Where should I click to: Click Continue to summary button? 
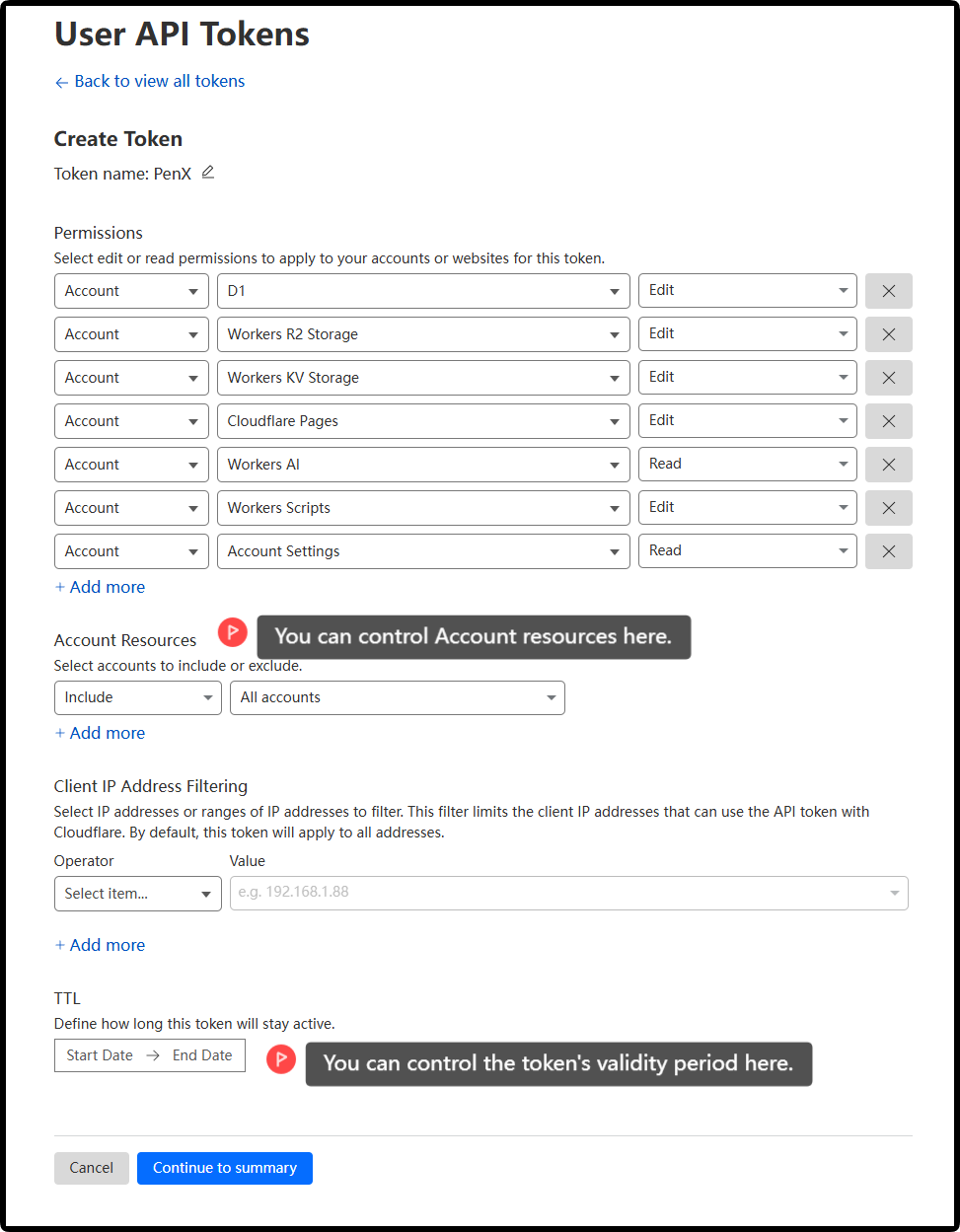(224, 1168)
